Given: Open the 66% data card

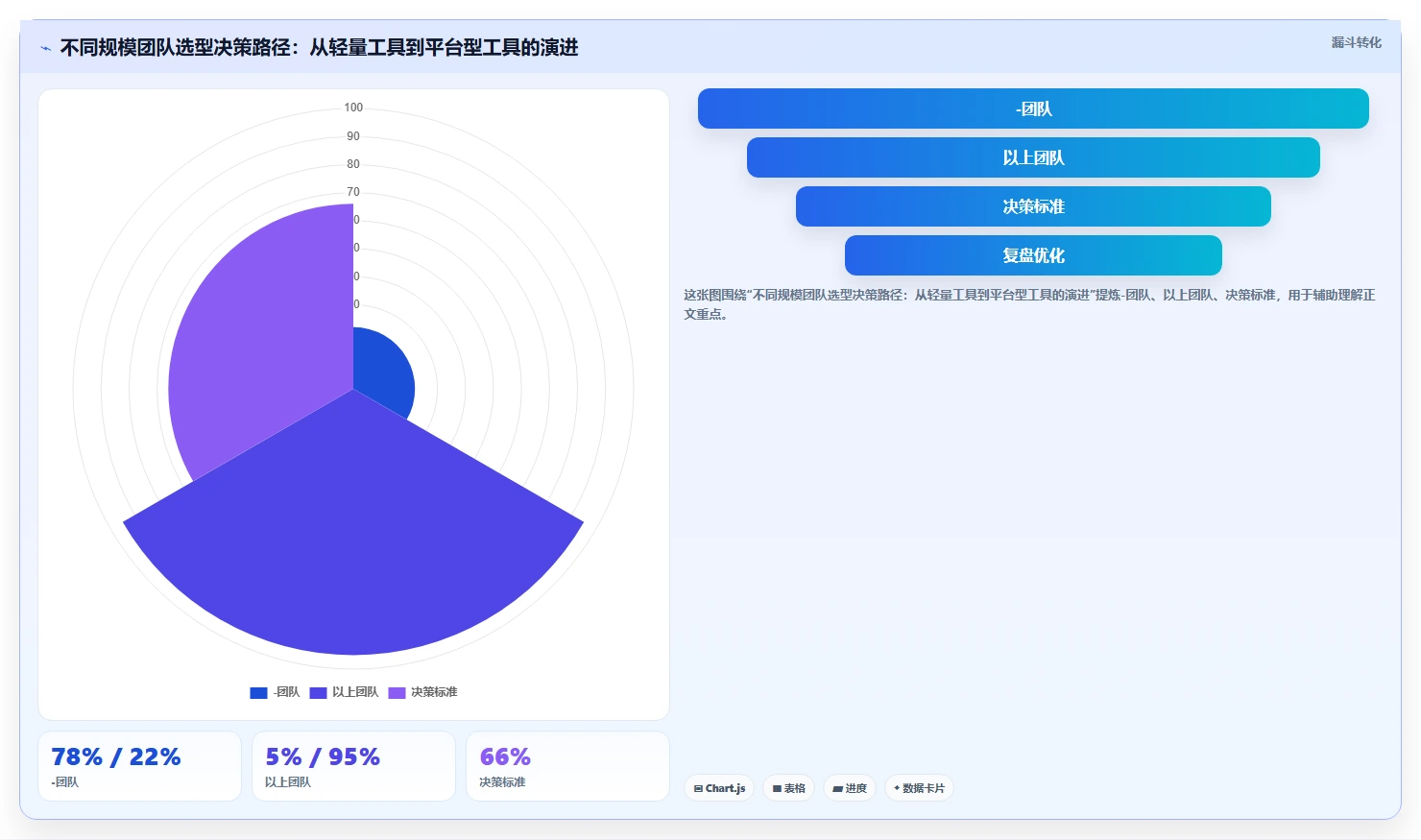Looking at the screenshot, I should coord(567,766).
